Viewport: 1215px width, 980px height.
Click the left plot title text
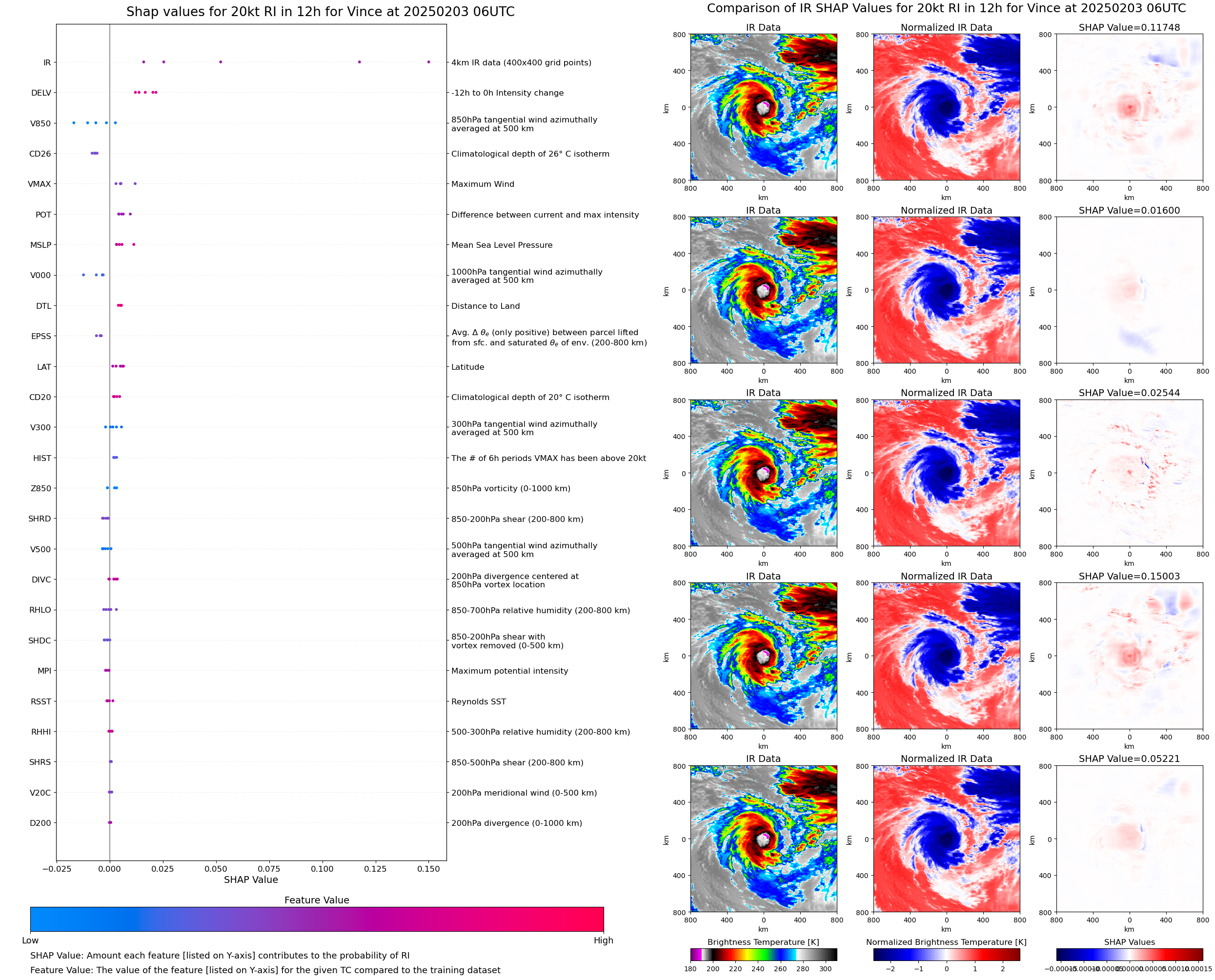click(x=320, y=12)
